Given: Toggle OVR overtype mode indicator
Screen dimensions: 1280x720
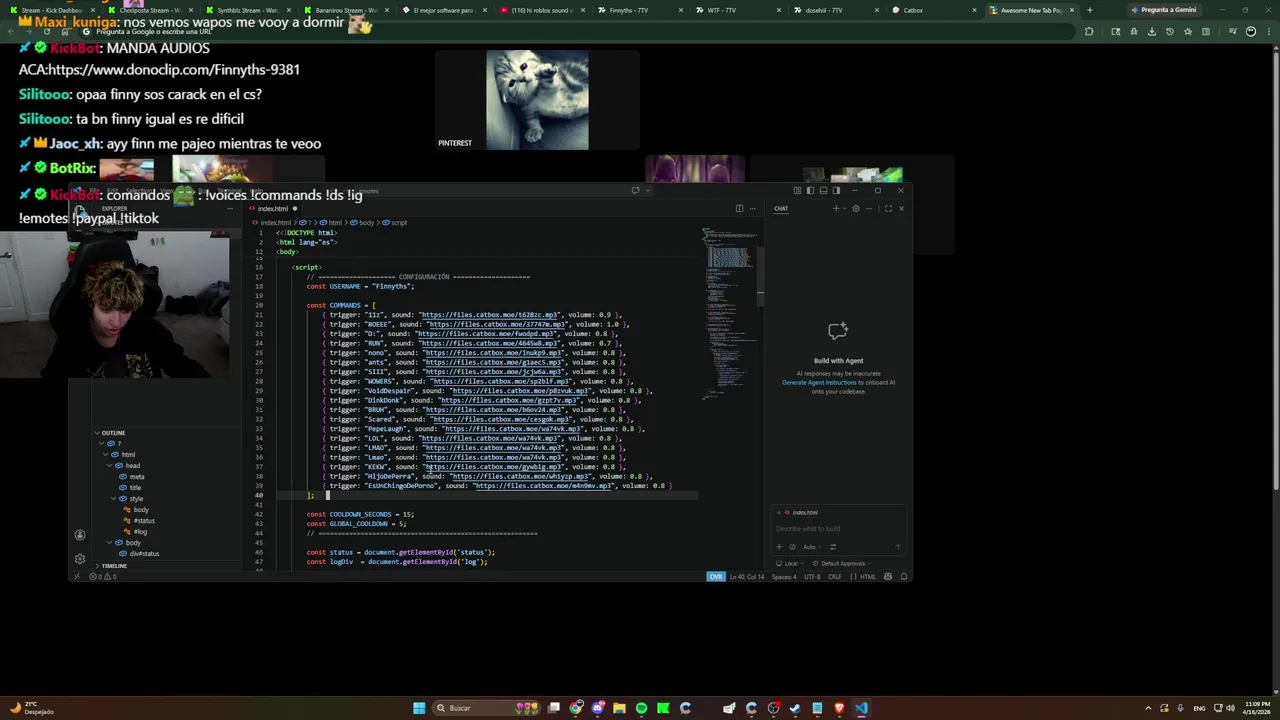Looking at the screenshot, I should [x=716, y=576].
